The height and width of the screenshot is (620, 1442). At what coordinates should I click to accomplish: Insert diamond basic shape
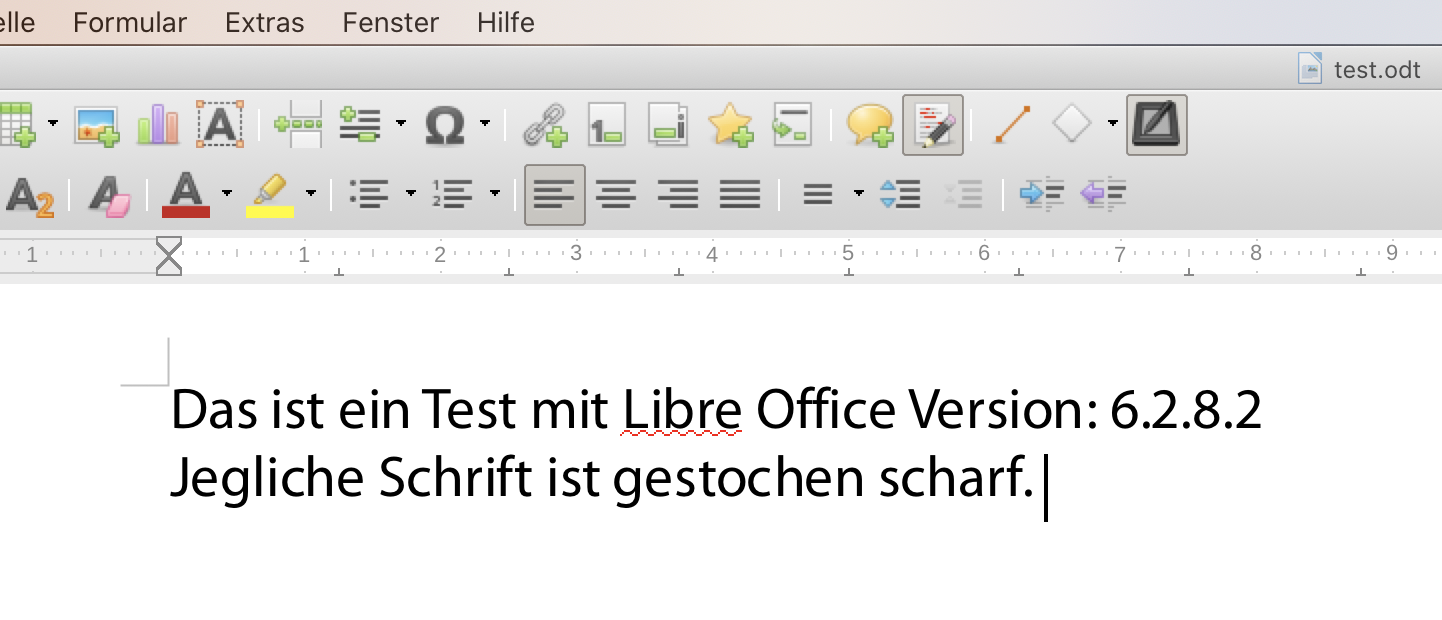pos(1072,125)
